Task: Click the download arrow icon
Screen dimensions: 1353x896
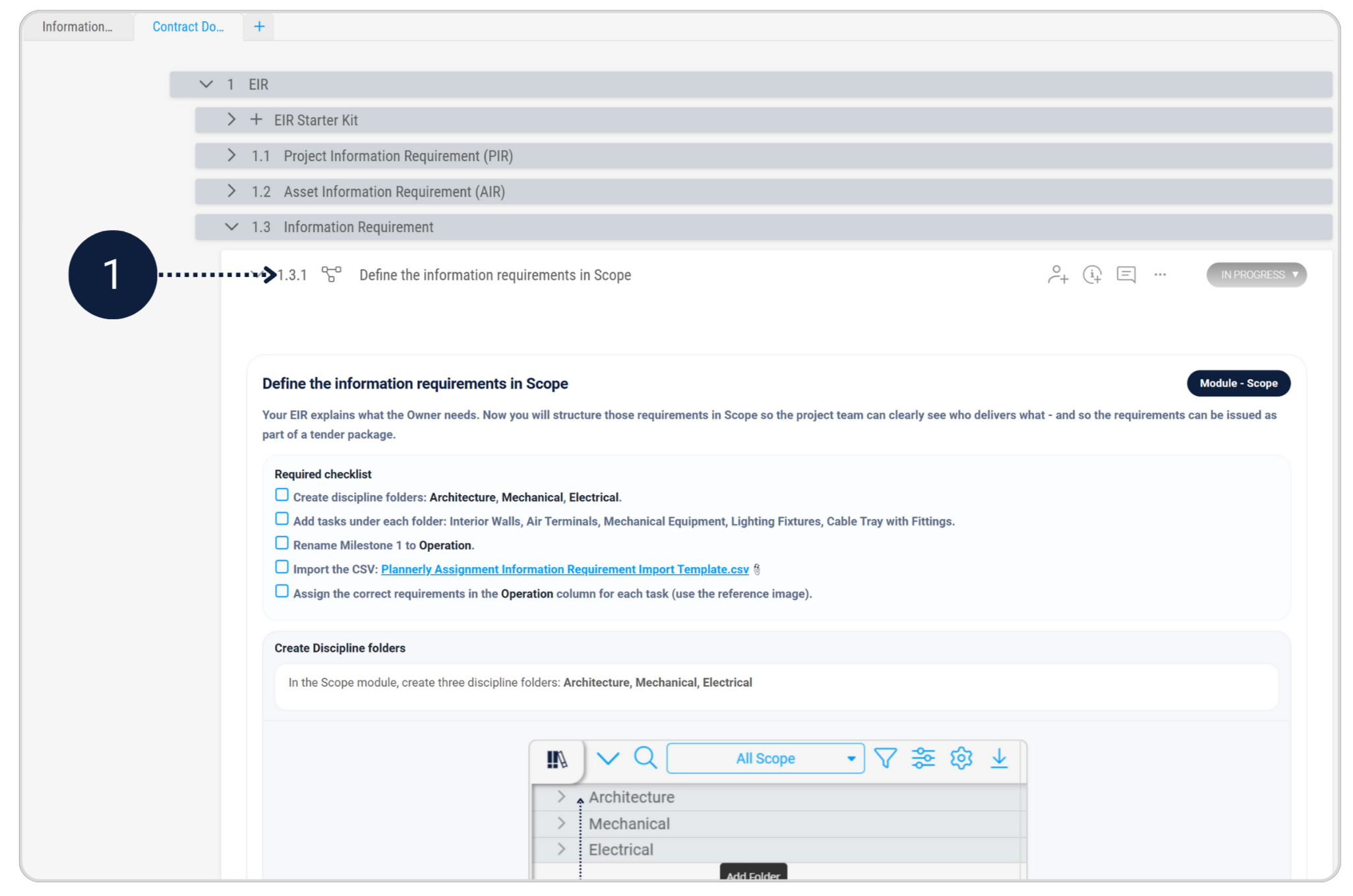Action: coord(999,758)
